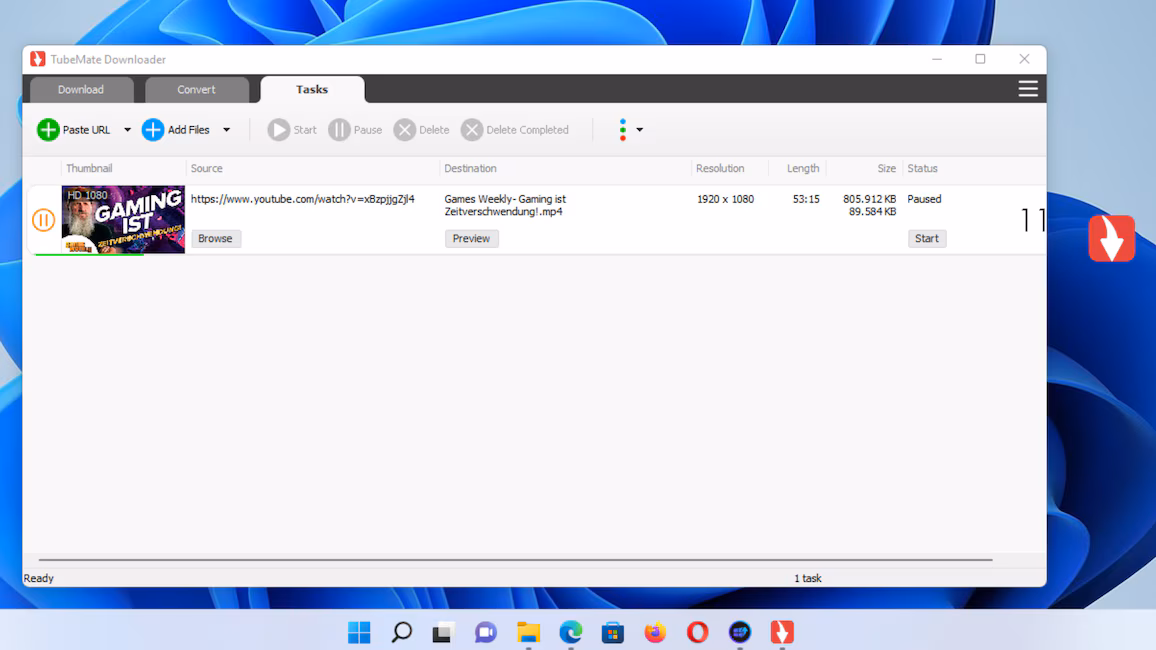Viewport: 1156px width, 650px height.
Task: Click the Source column header
Action: tap(206, 169)
